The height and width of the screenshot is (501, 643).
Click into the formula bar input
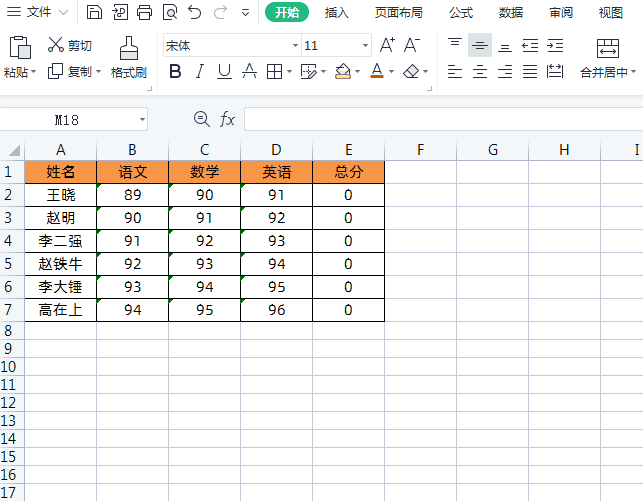tap(444, 119)
